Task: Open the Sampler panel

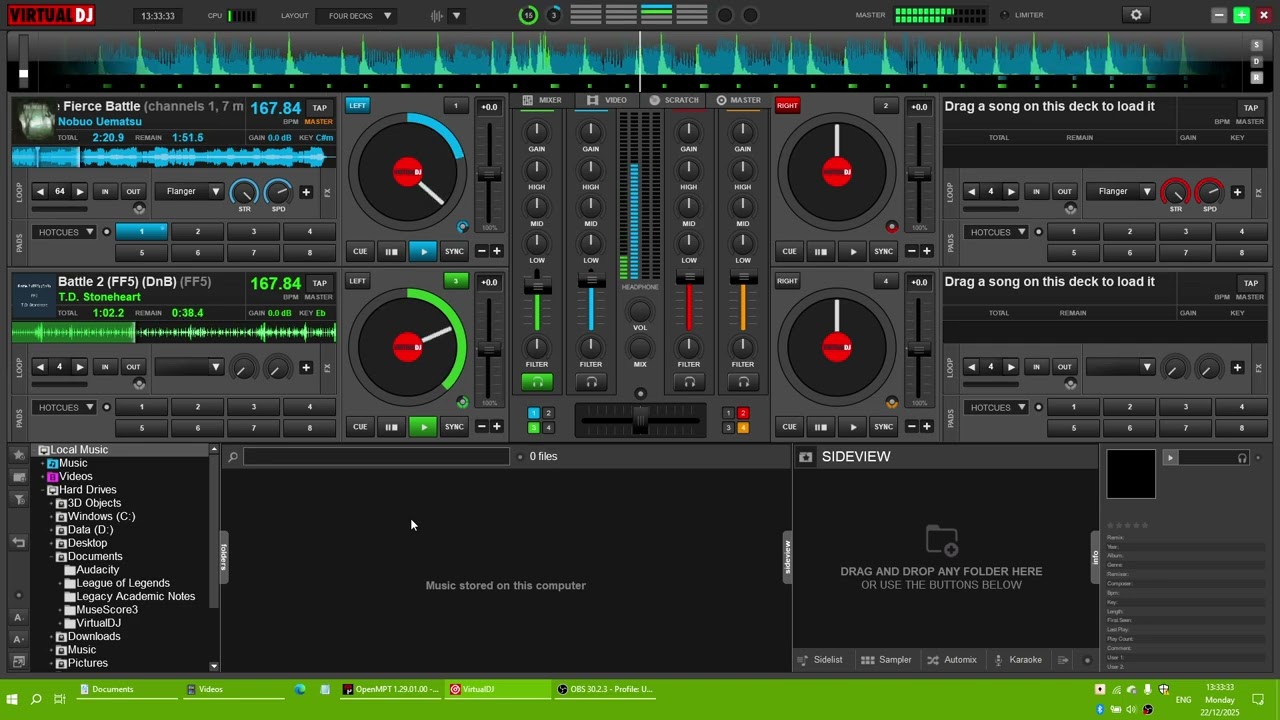Action: (886, 660)
